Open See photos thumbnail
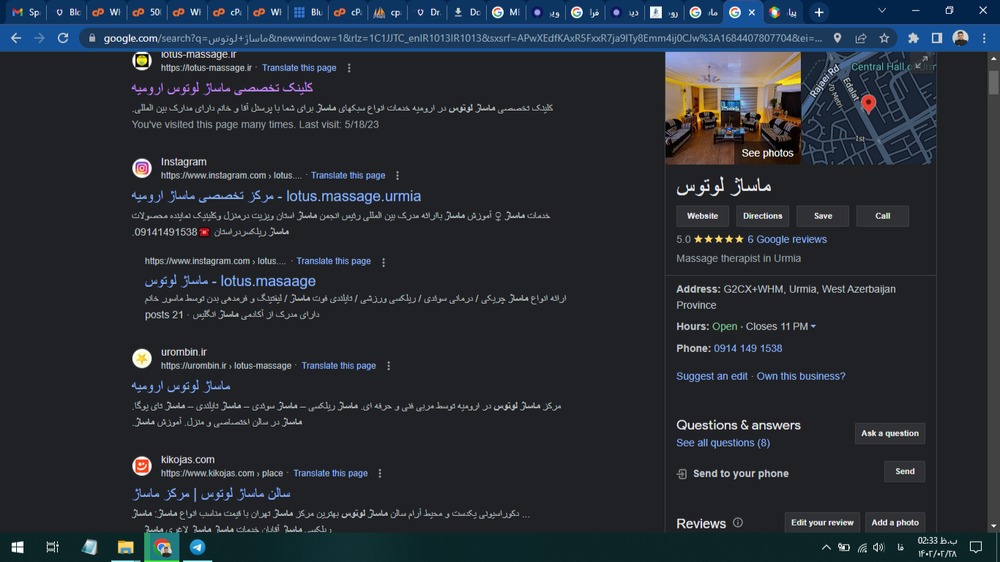 point(733,108)
